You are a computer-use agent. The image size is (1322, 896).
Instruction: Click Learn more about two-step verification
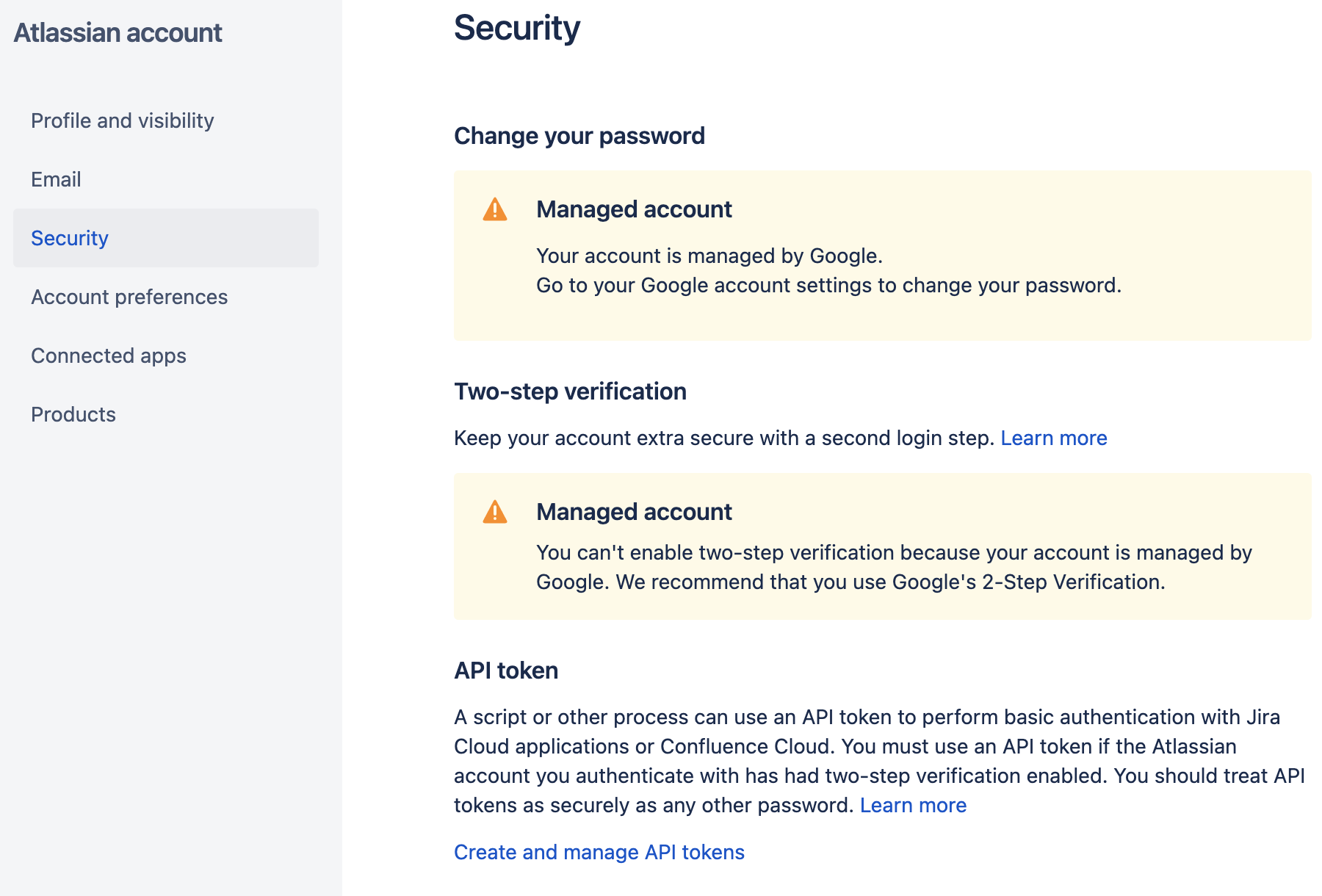coord(1054,438)
